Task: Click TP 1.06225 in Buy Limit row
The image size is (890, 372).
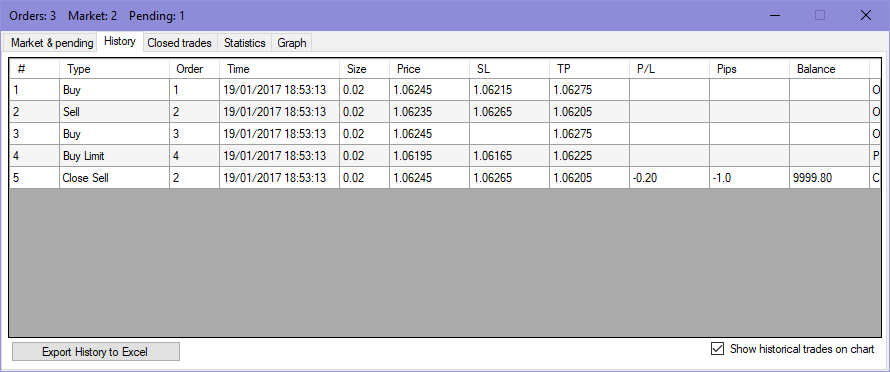Action: (x=589, y=156)
